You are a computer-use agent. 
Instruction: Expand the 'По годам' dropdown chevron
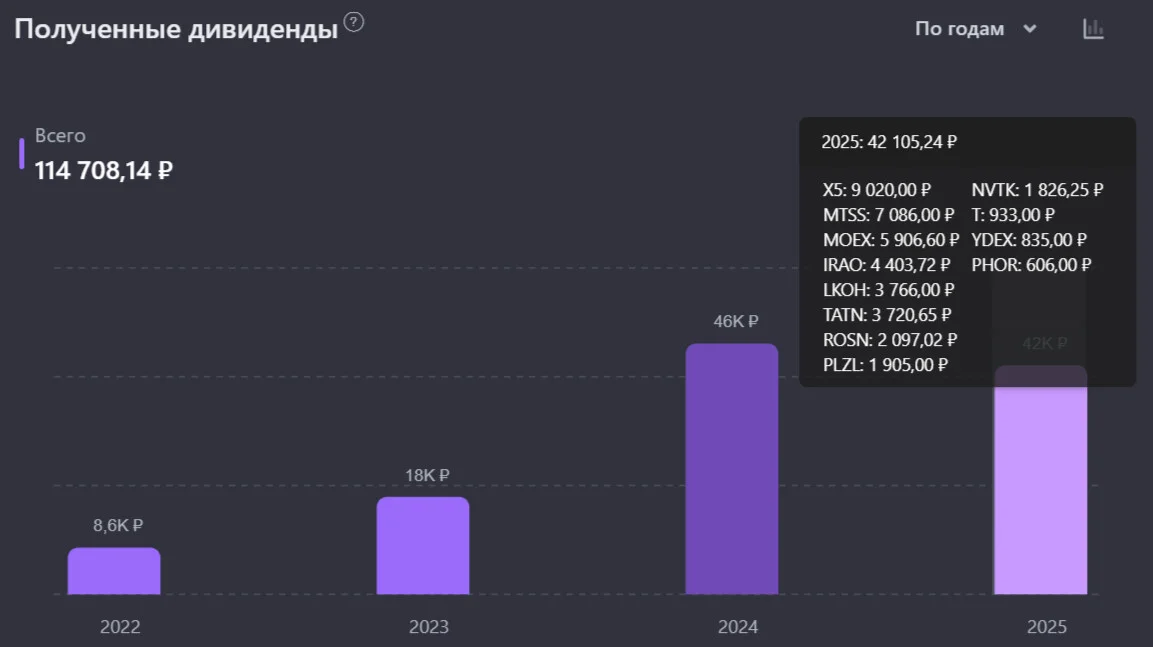(1029, 29)
